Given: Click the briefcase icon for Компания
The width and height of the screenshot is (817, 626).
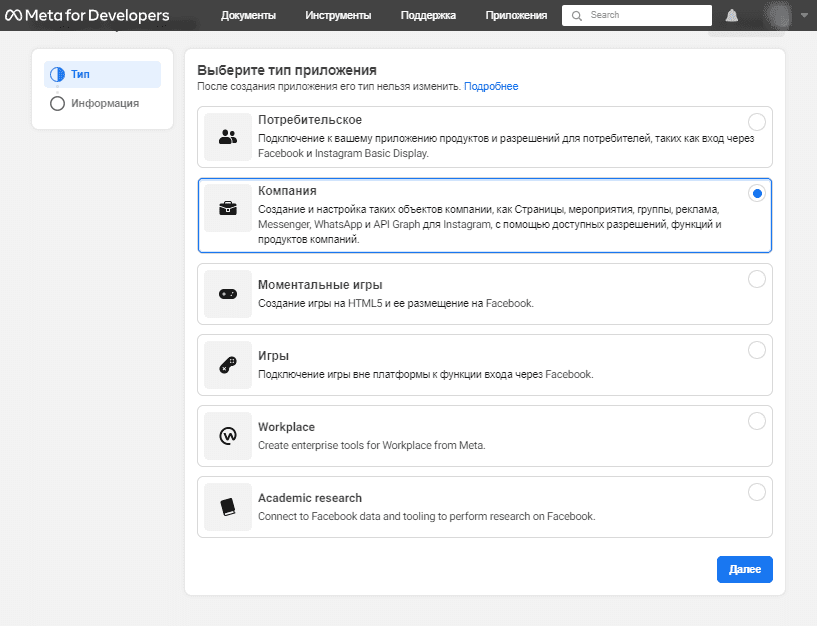Looking at the screenshot, I should (228, 208).
